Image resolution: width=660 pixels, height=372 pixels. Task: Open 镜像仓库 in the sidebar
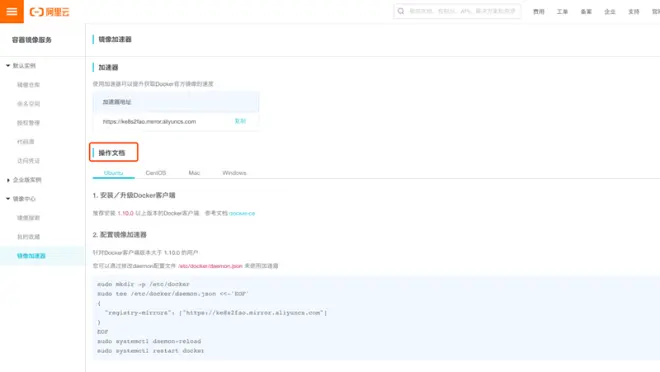point(28,85)
